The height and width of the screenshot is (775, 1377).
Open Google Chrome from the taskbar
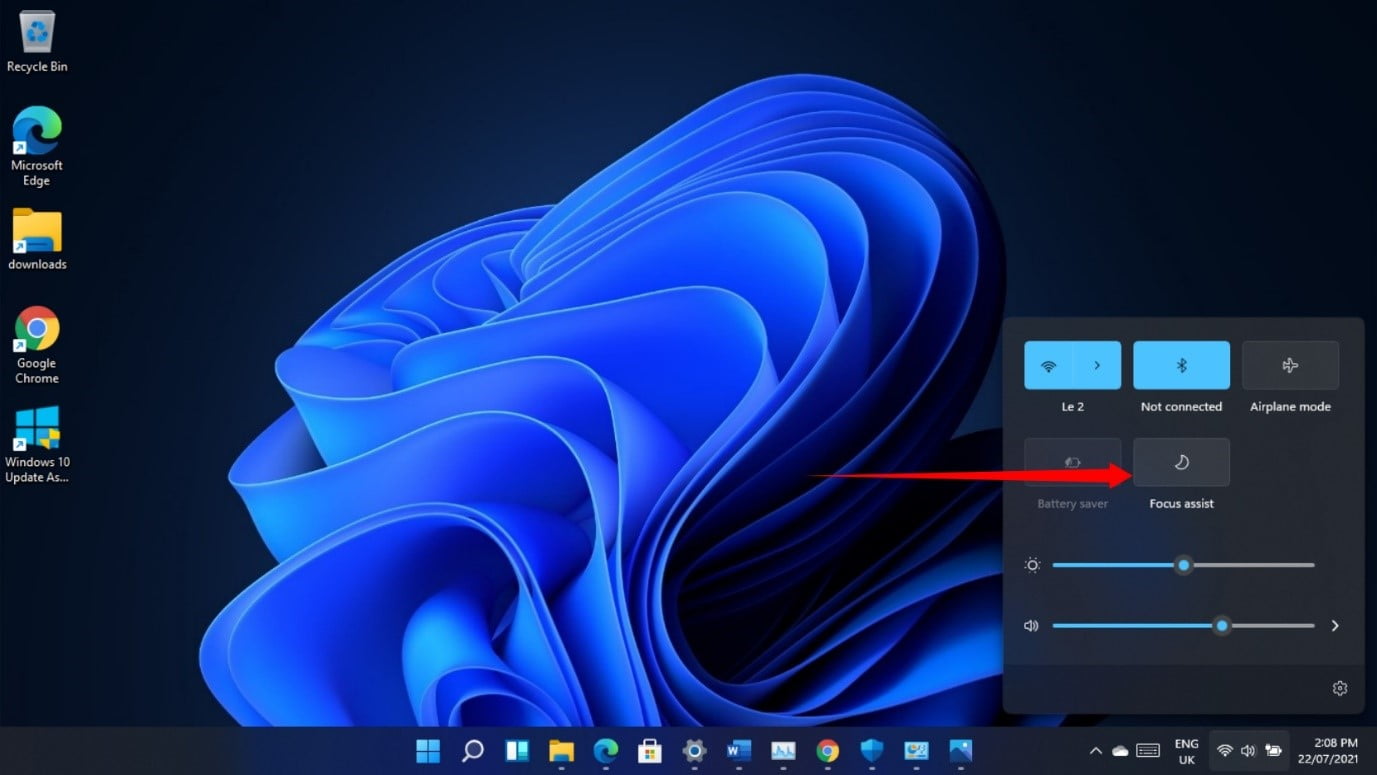(828, 751)
